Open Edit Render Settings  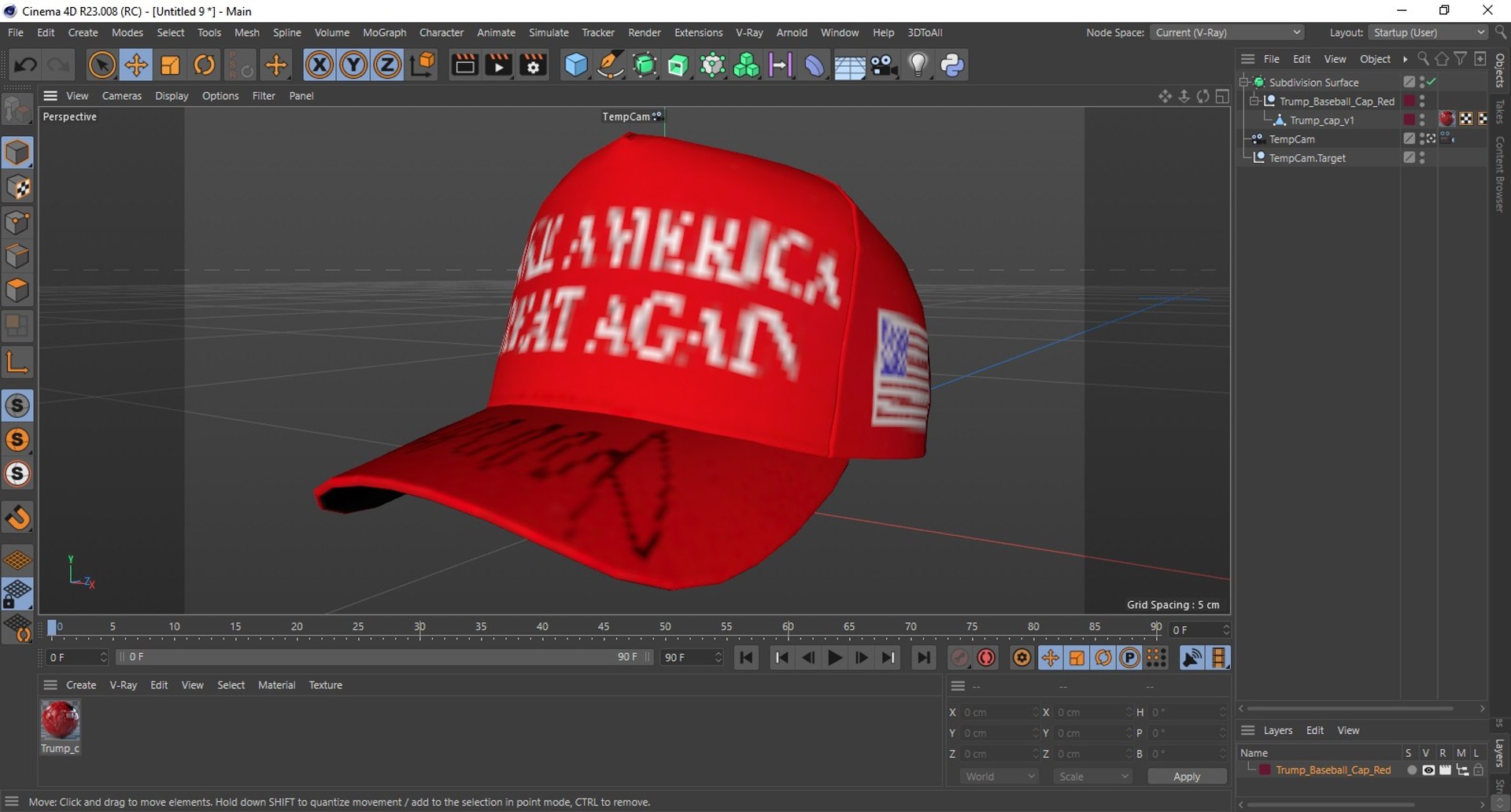(534, 65)
